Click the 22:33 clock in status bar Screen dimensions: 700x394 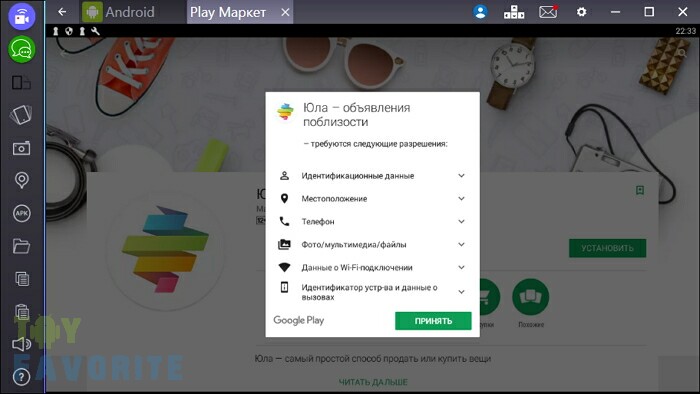coord(685,31)
